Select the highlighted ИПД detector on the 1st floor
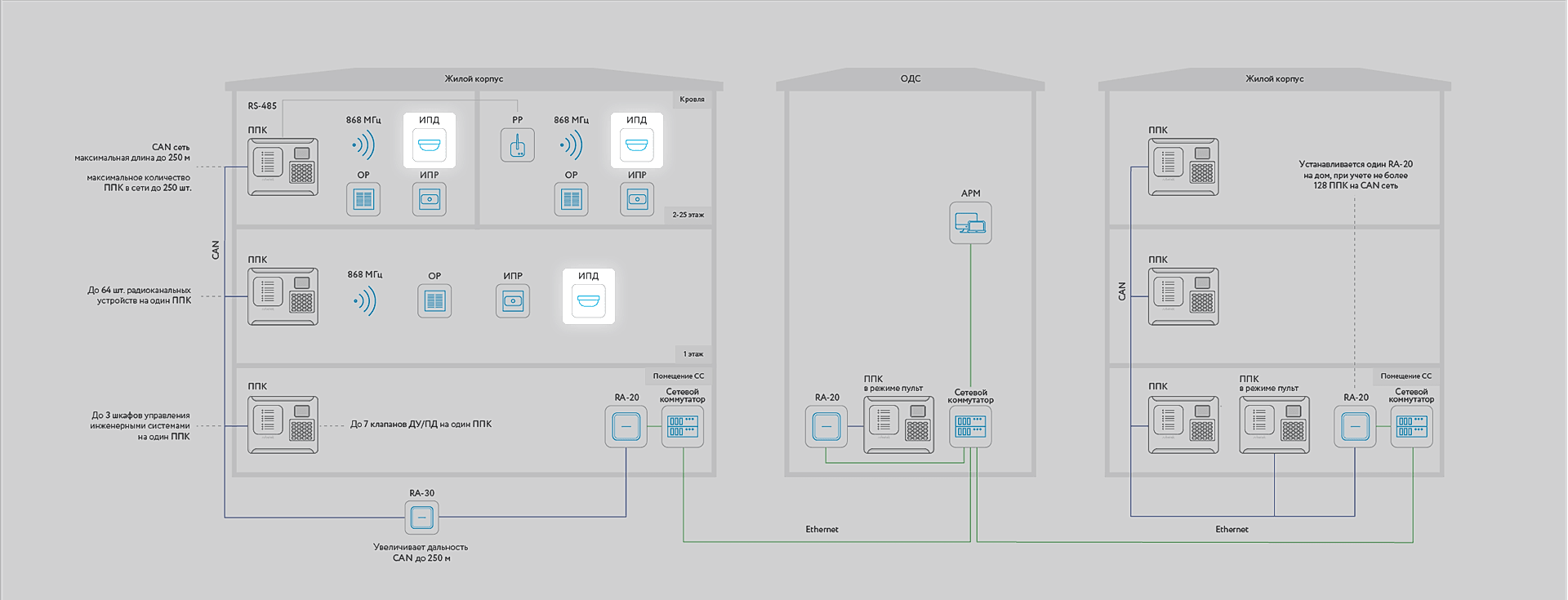This screenshot has height=600, width=1568. click(x=588, y=301)
